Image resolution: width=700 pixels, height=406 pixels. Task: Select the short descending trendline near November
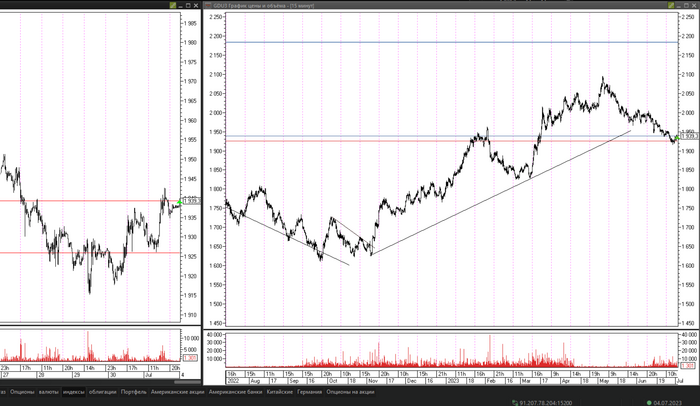pos(353,232)
